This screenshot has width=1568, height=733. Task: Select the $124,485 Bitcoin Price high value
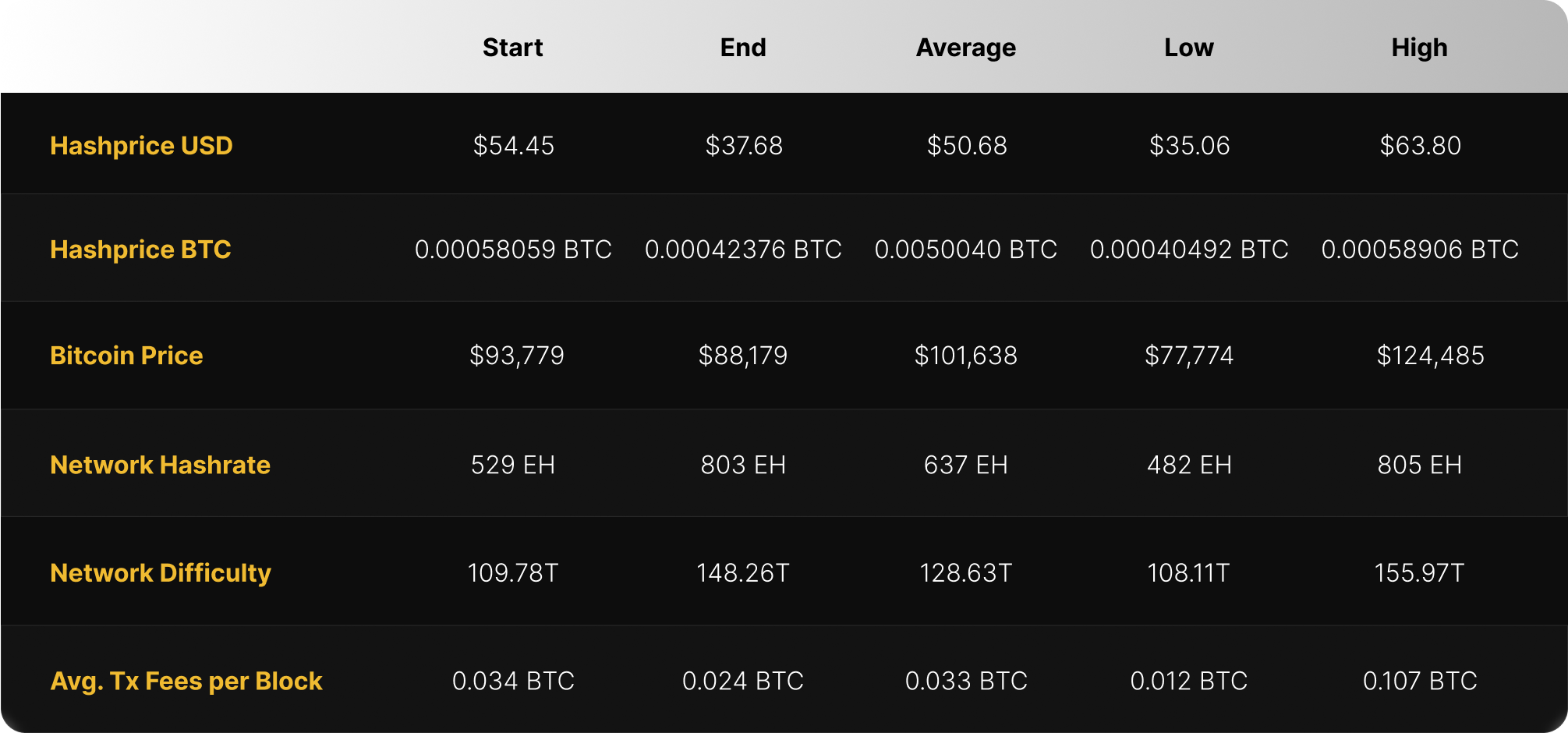click(x=1430, y=356)
